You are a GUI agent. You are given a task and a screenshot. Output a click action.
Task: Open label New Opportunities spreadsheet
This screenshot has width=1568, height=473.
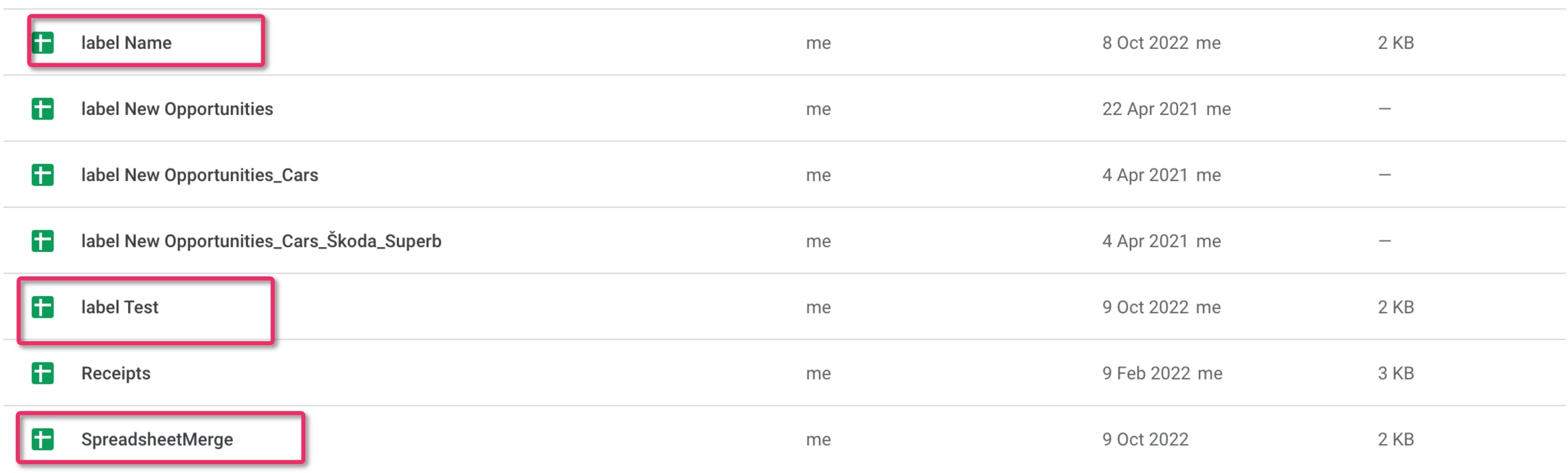coord(177,109)
